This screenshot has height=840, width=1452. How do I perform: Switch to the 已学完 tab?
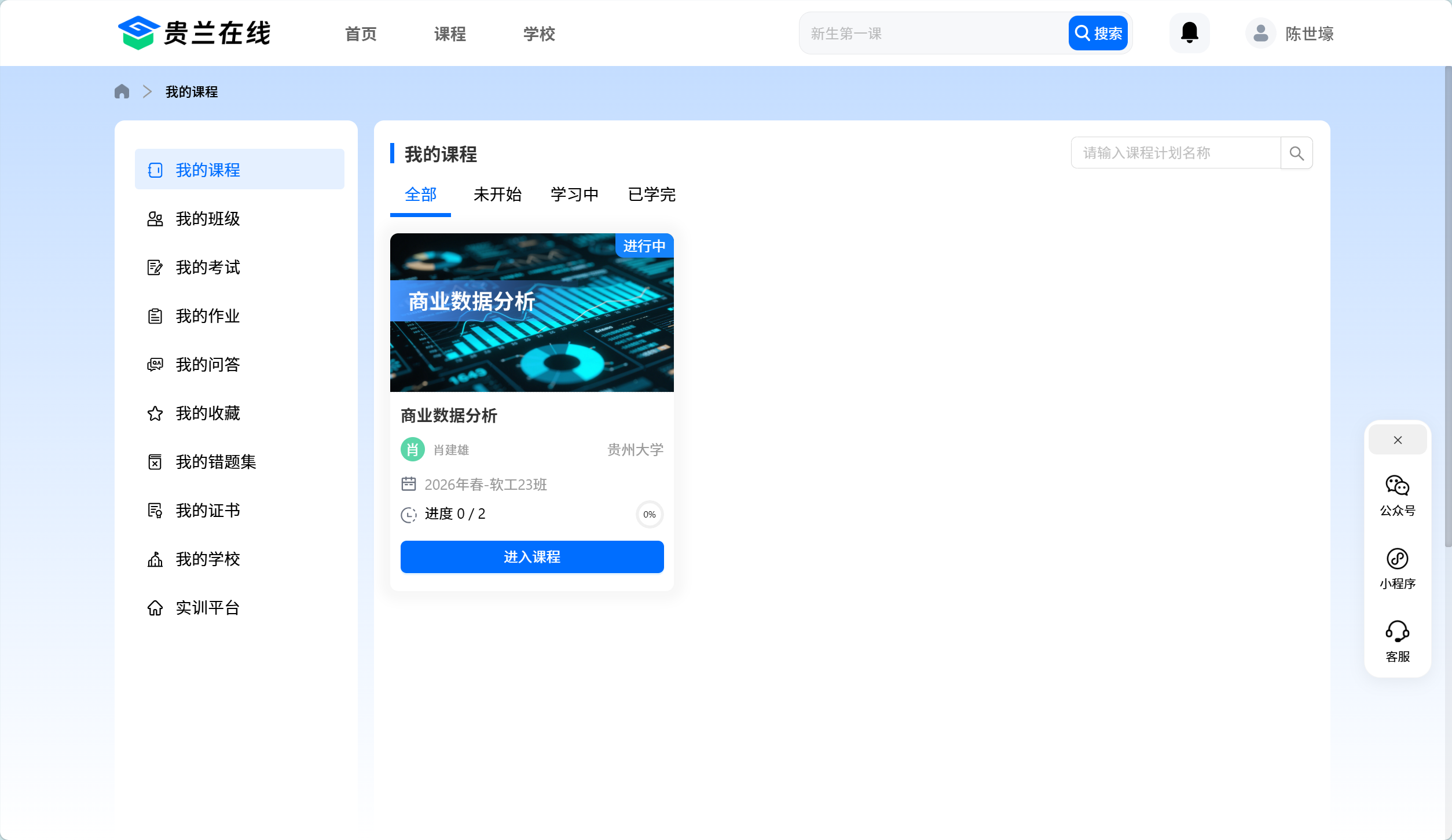click(652, 195)
